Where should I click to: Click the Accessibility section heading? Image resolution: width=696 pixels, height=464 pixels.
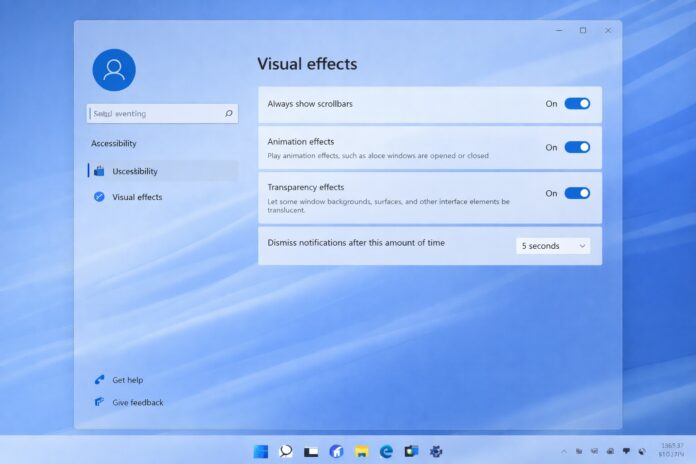[x=114, y=143]
